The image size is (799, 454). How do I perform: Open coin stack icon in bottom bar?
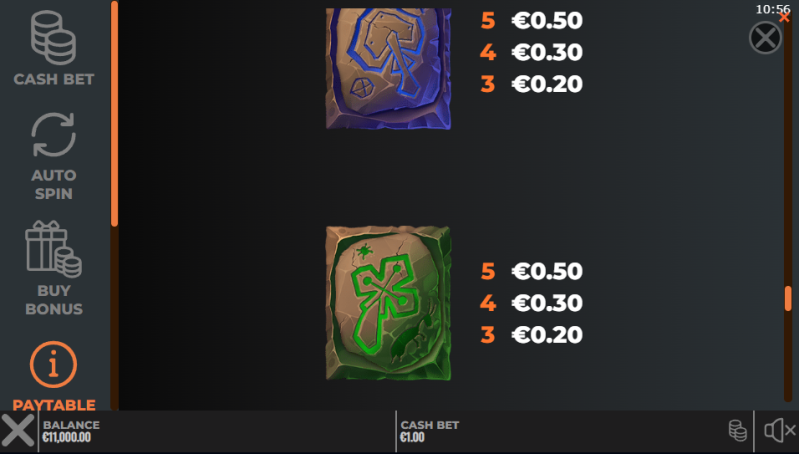737,431
